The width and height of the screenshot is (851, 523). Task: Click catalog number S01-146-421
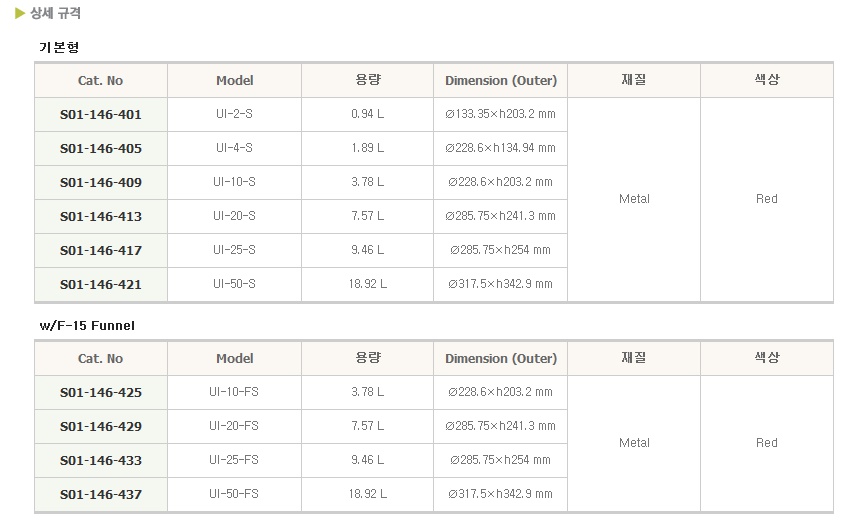tap(101, 284)
